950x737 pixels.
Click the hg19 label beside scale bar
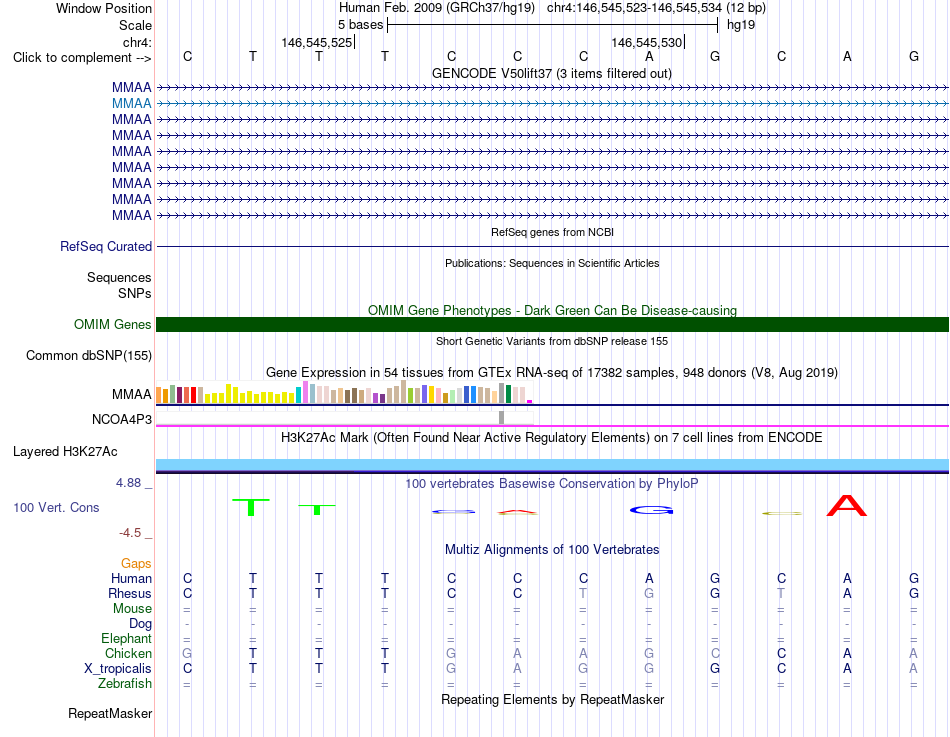tap(741, 25)
